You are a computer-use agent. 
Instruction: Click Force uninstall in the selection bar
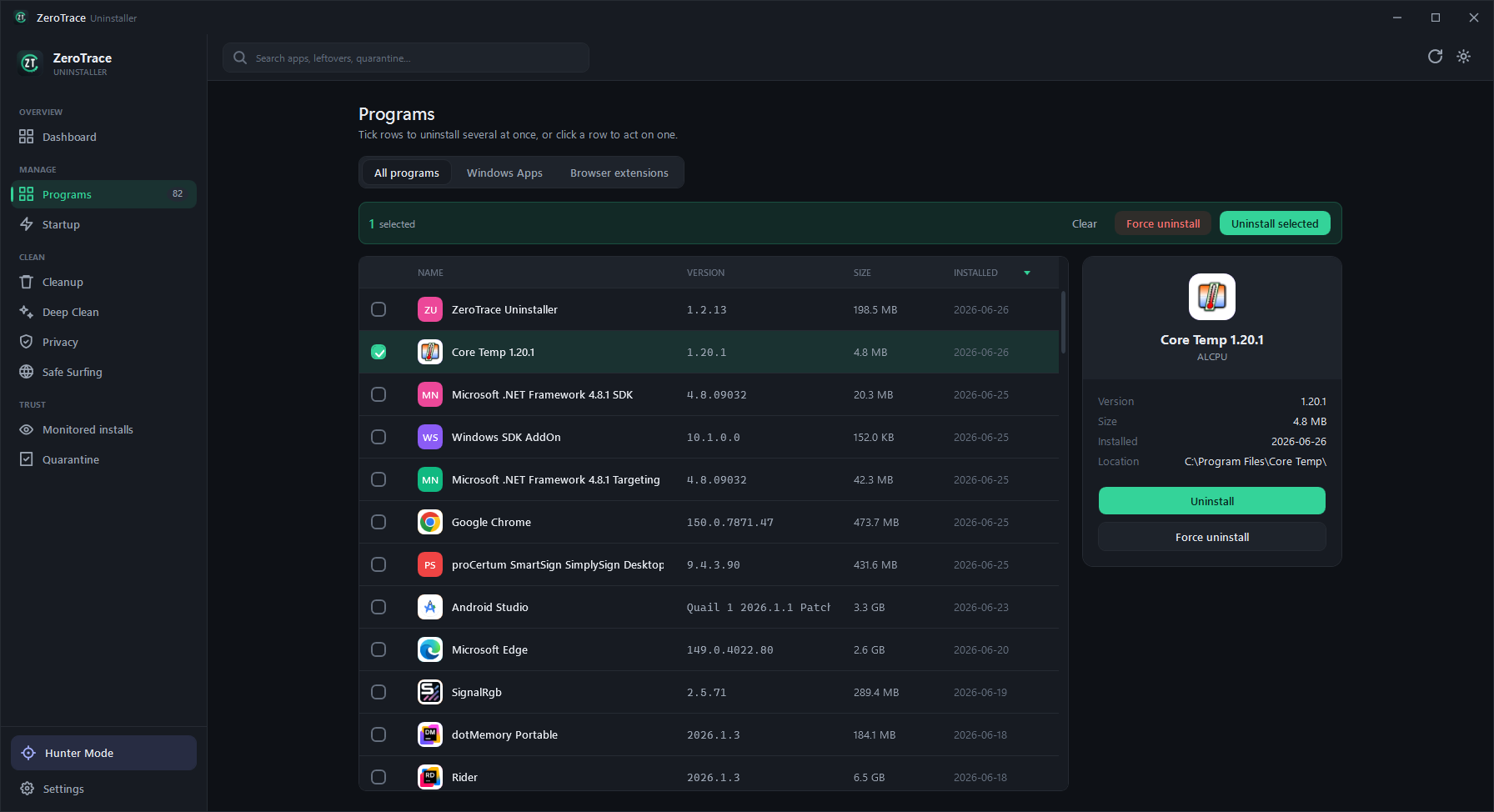click(x=1163, y=223)
